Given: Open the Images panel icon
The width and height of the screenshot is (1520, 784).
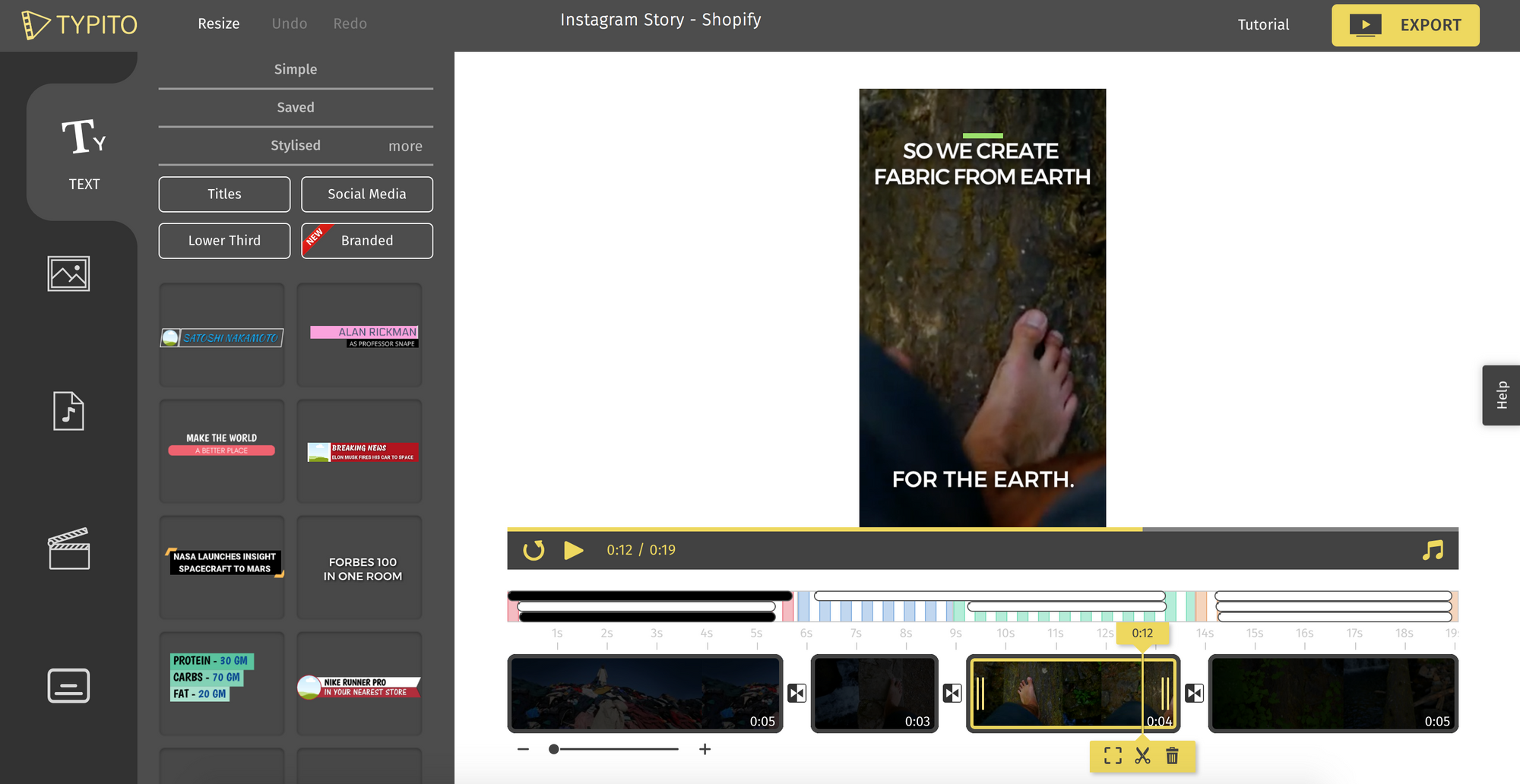Looking at the screenshot, I should point(68,273).
